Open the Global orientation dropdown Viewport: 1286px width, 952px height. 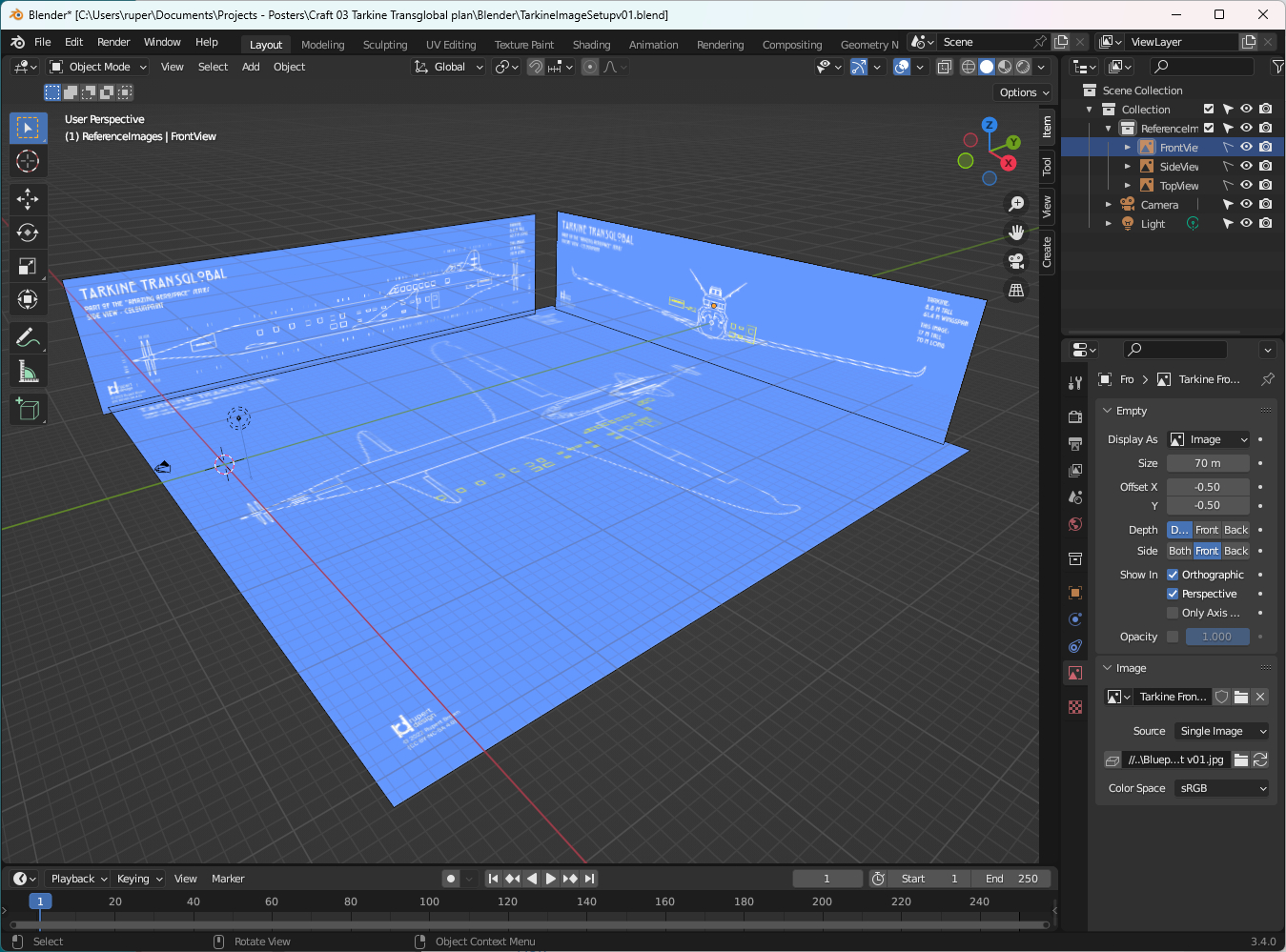[x=448, y=67]
